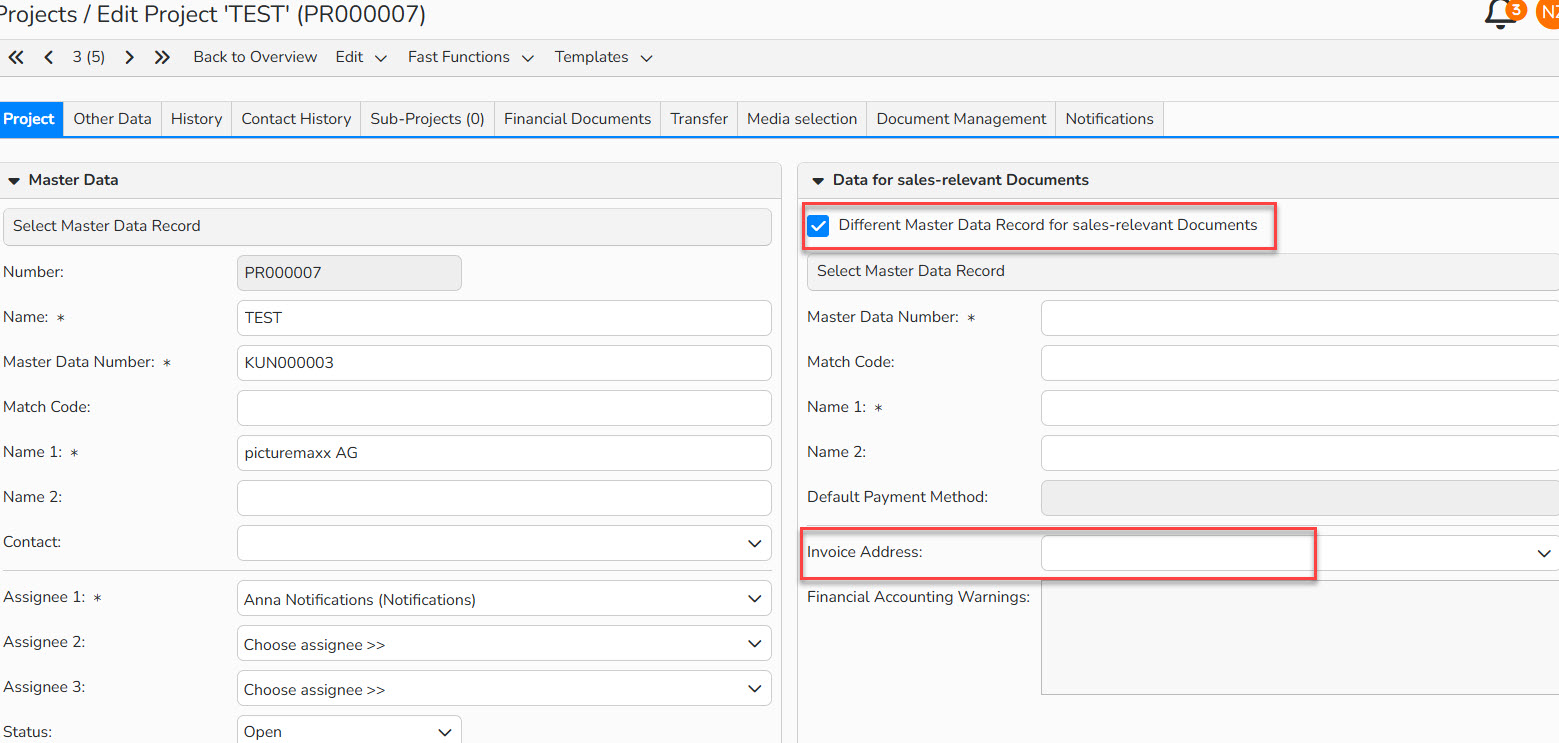Select the Project tab
1559x743 pixels.
(x=29, y=119)
